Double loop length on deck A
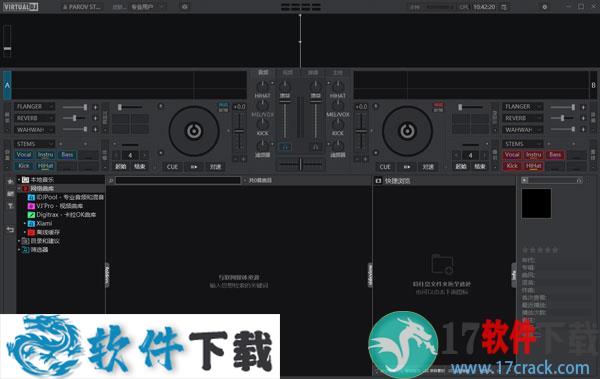This screenshot has height=379, width=600. pos(144,155)
